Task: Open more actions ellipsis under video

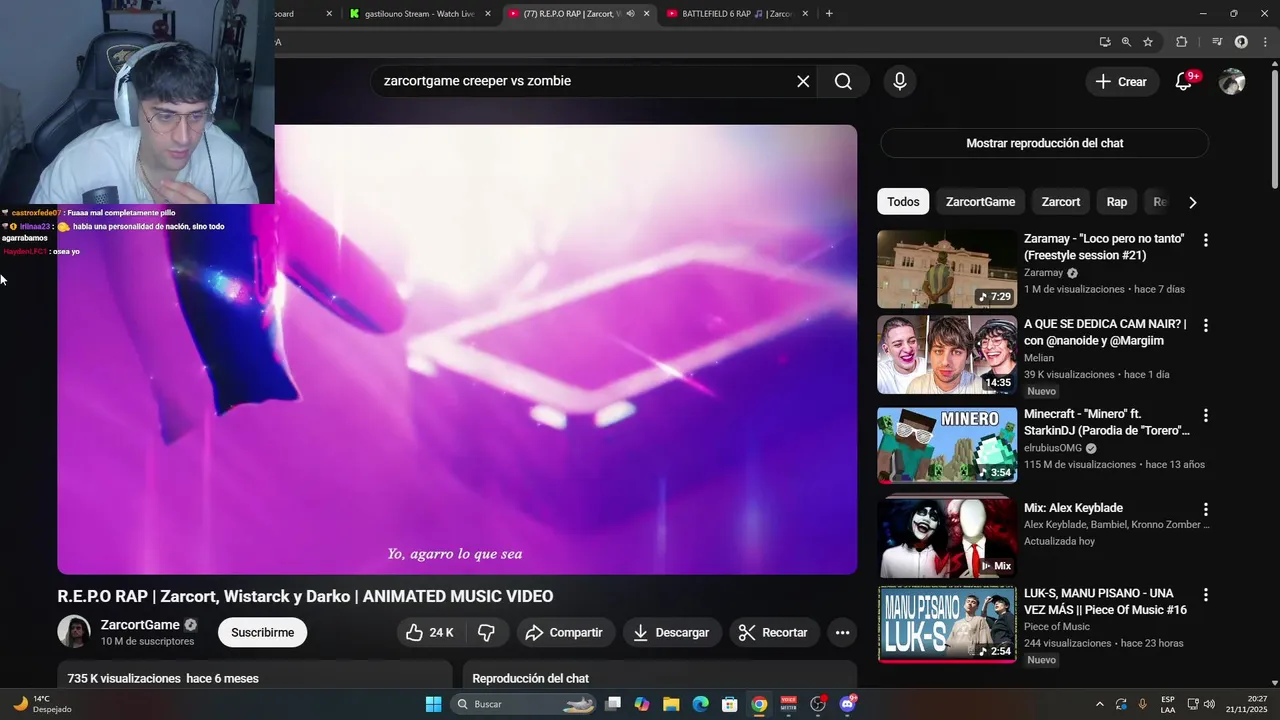Action: pos(842,632)
